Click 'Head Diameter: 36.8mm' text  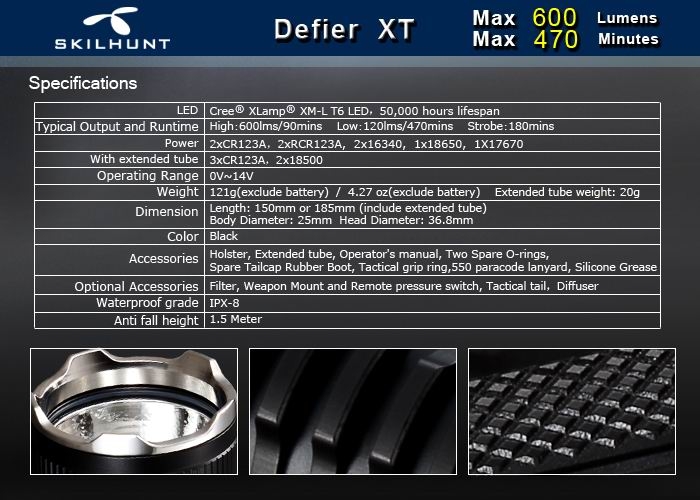pos(406,220)
